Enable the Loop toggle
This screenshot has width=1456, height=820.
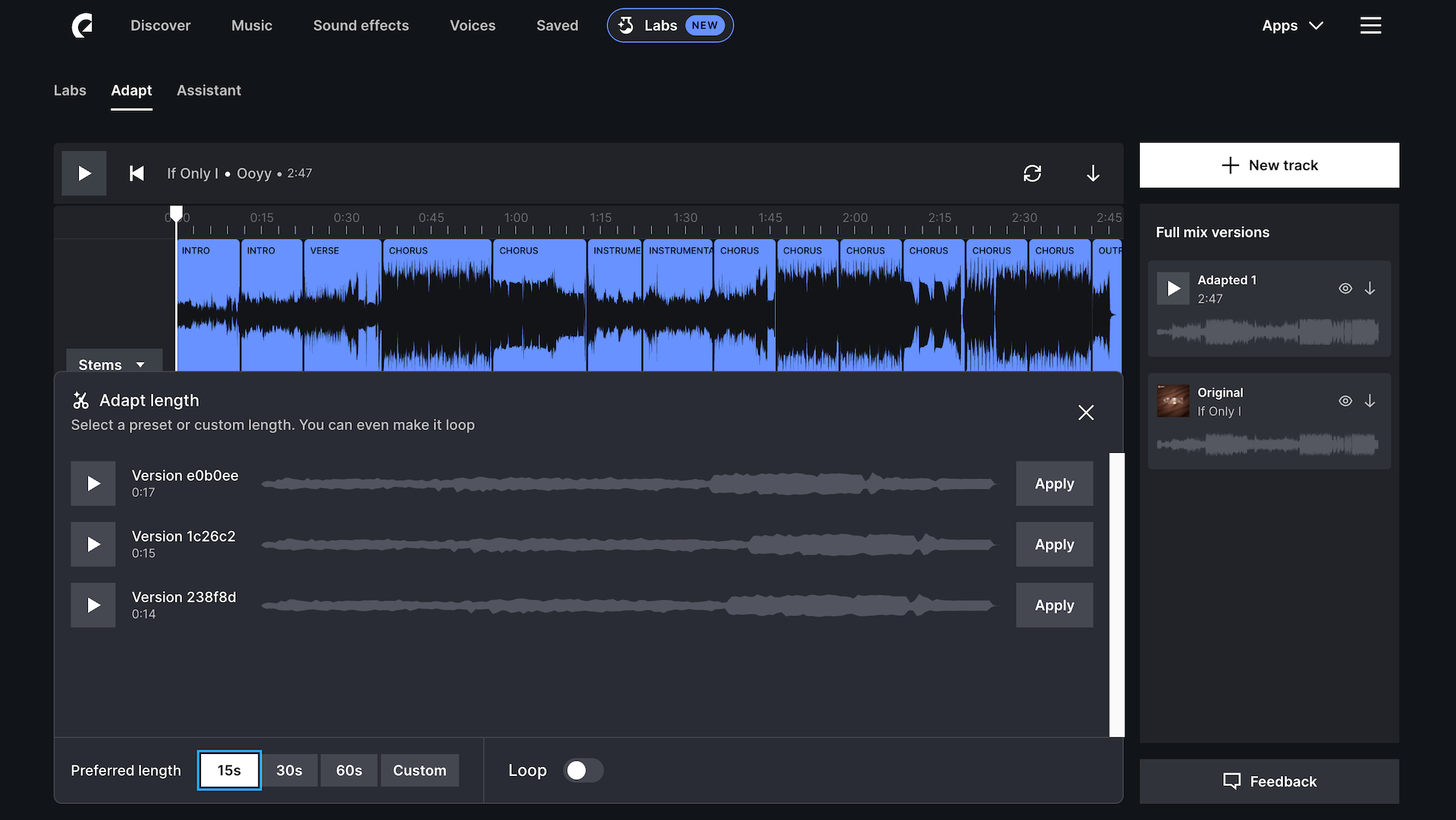coord(583,770)
